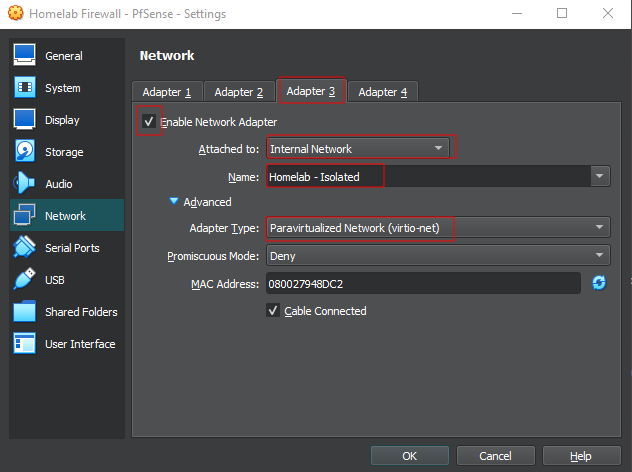Switch to the Adapter 2 tab
Image resolution: width=632 pixels, height=472 pixels.
[x=239, y=92]
